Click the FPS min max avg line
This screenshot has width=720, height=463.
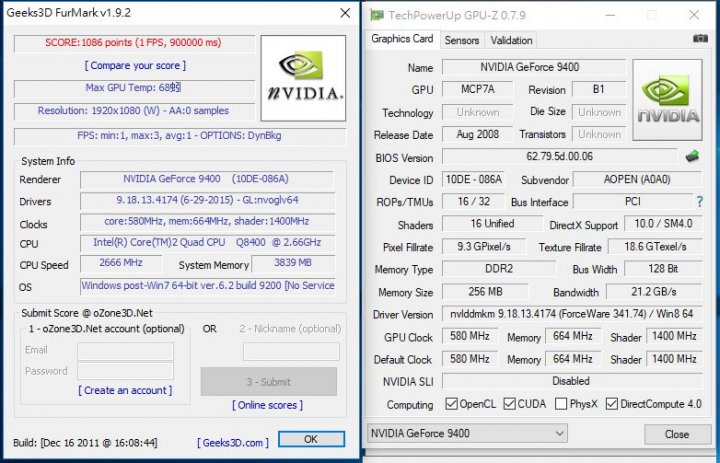[180, 136]
